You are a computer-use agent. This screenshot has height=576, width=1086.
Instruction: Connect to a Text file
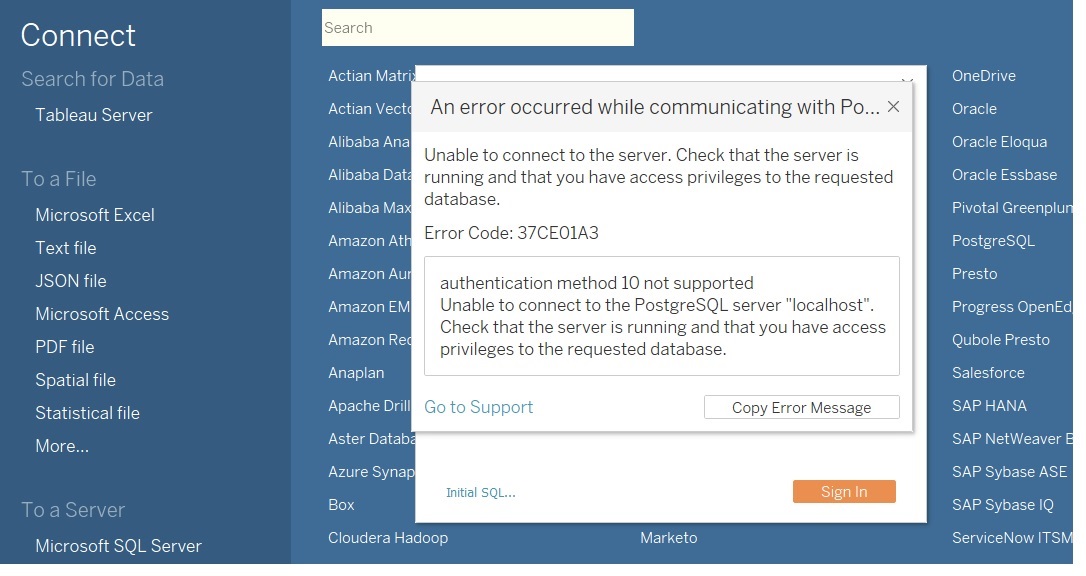coord(65,248)
